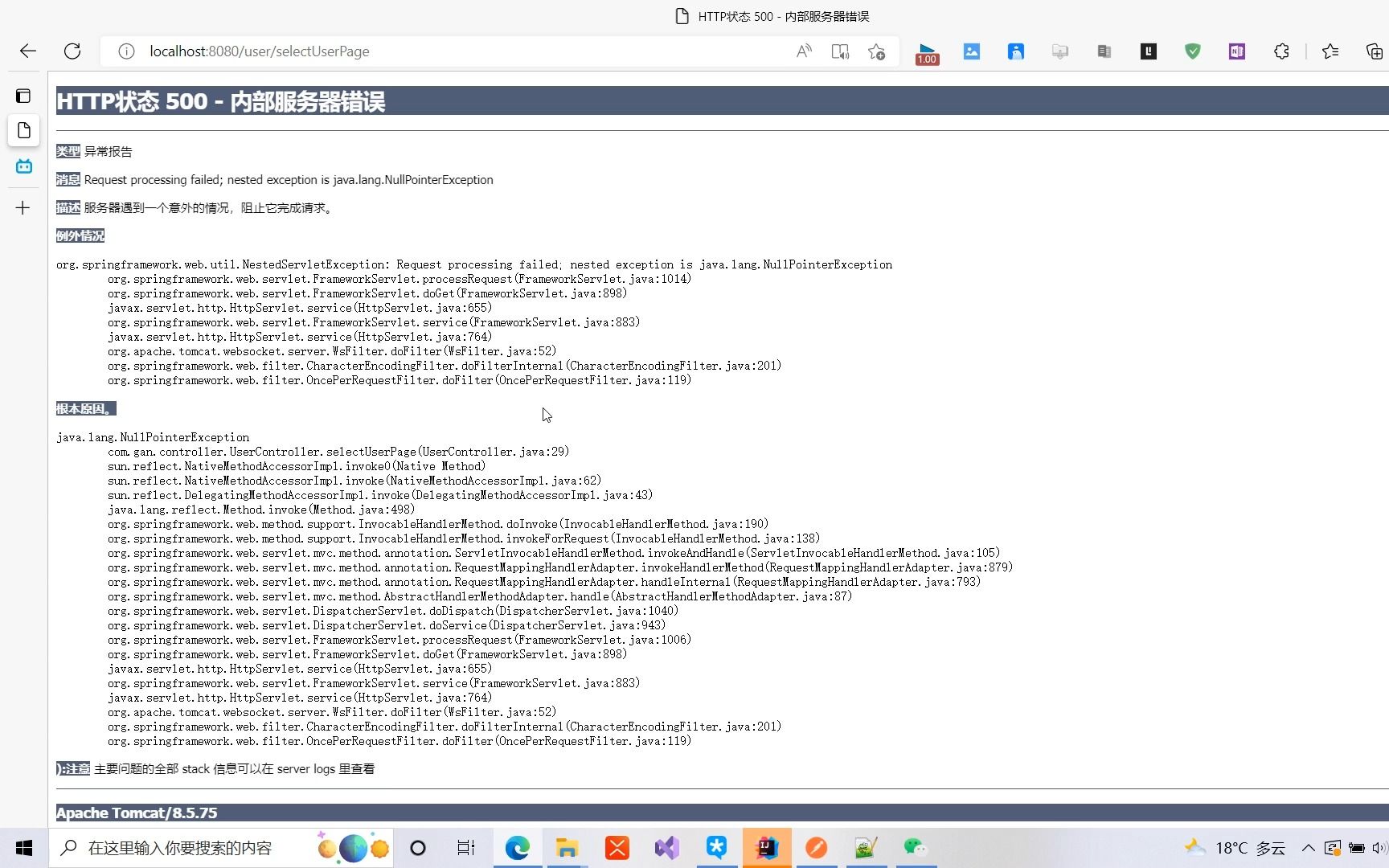This screenshot has width=1389, height=868.
Task: Open the notepad editor app on taskbar
Action: [x=866, y=848]
